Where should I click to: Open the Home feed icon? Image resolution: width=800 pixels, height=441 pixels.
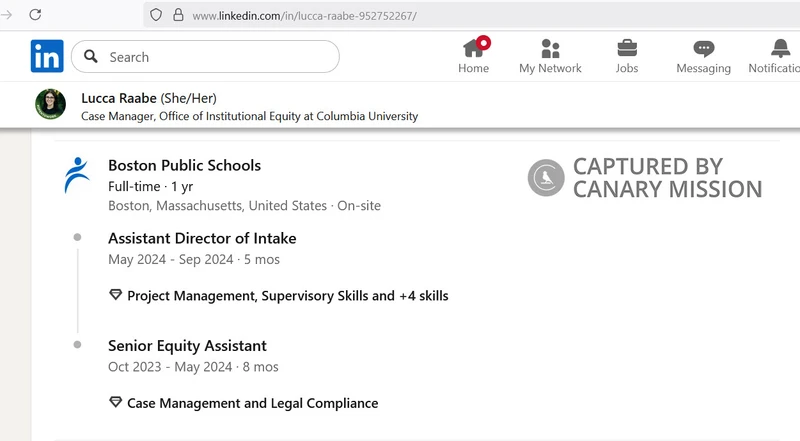[x=474, y=49]
